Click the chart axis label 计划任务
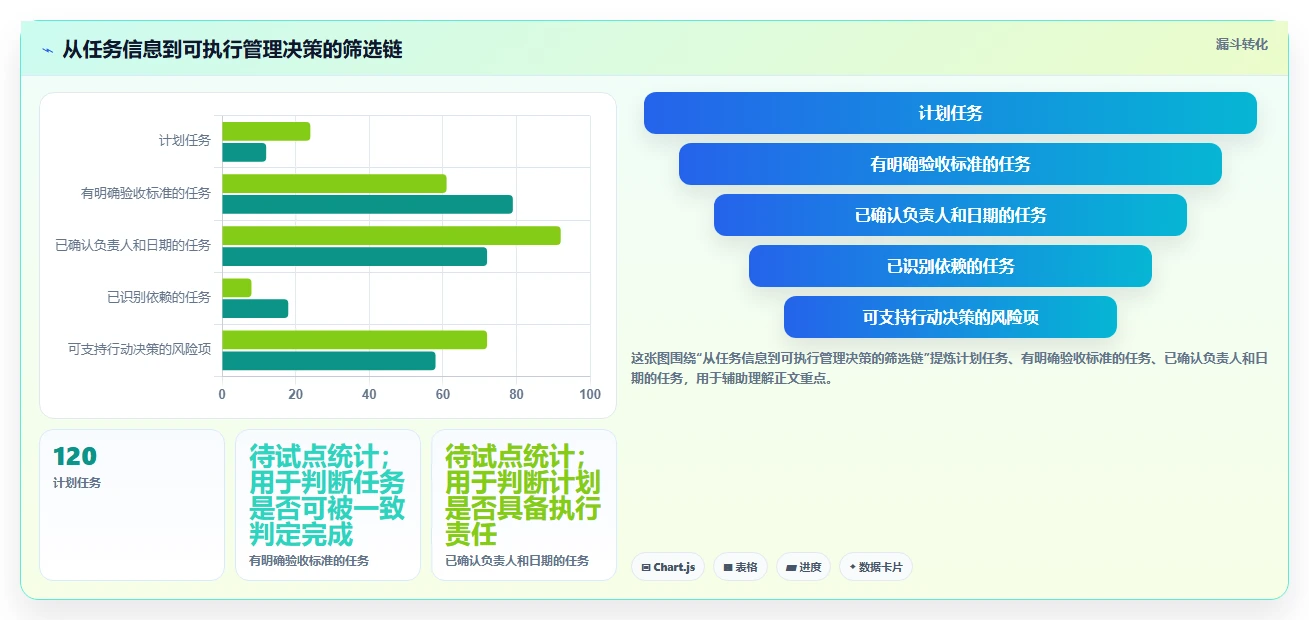The width and height of the screenshot is (1309, 620). click(x=185, y=141)
